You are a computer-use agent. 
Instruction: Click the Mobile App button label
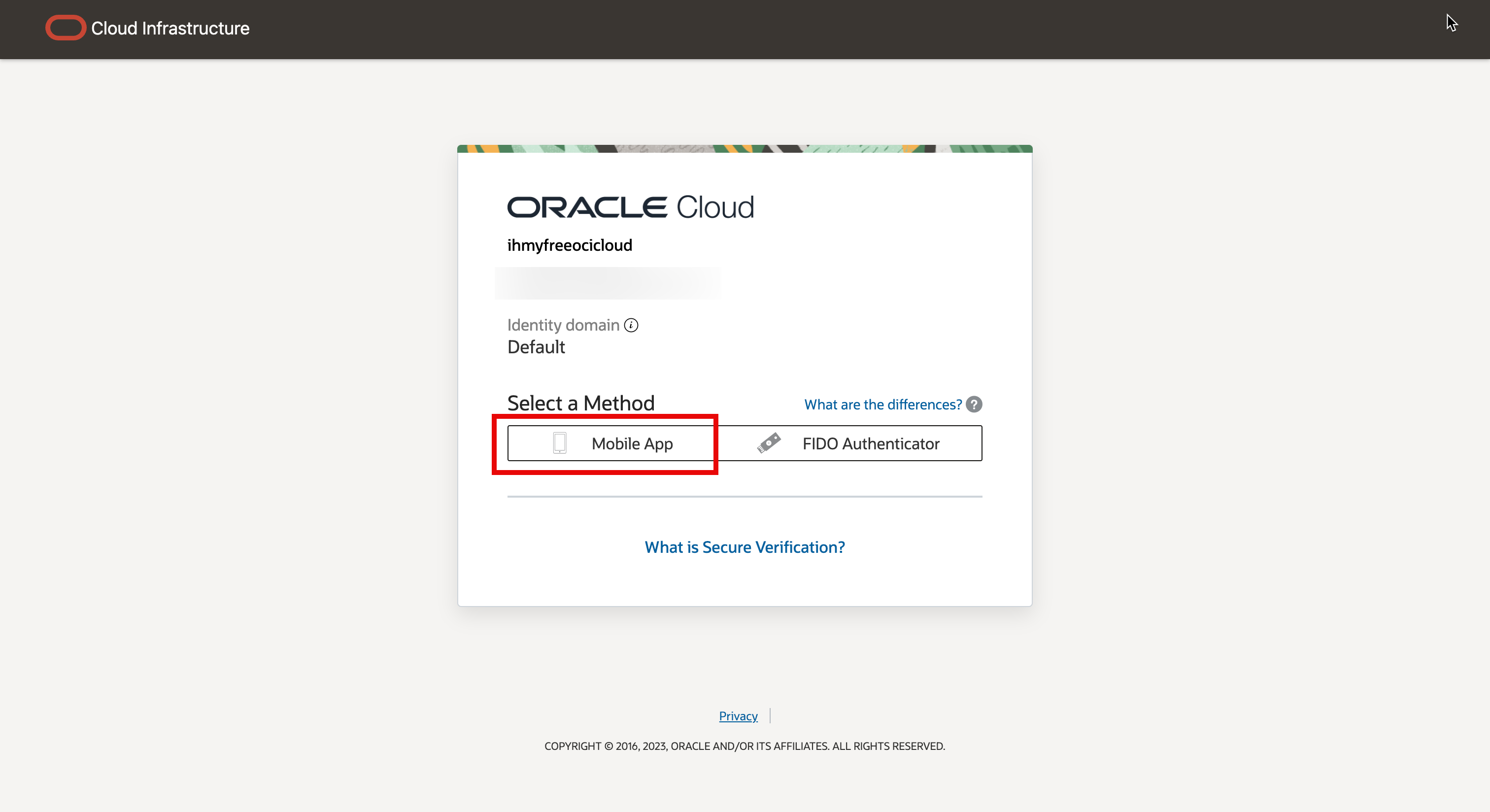pyautogui.click(x=632, y=443)
